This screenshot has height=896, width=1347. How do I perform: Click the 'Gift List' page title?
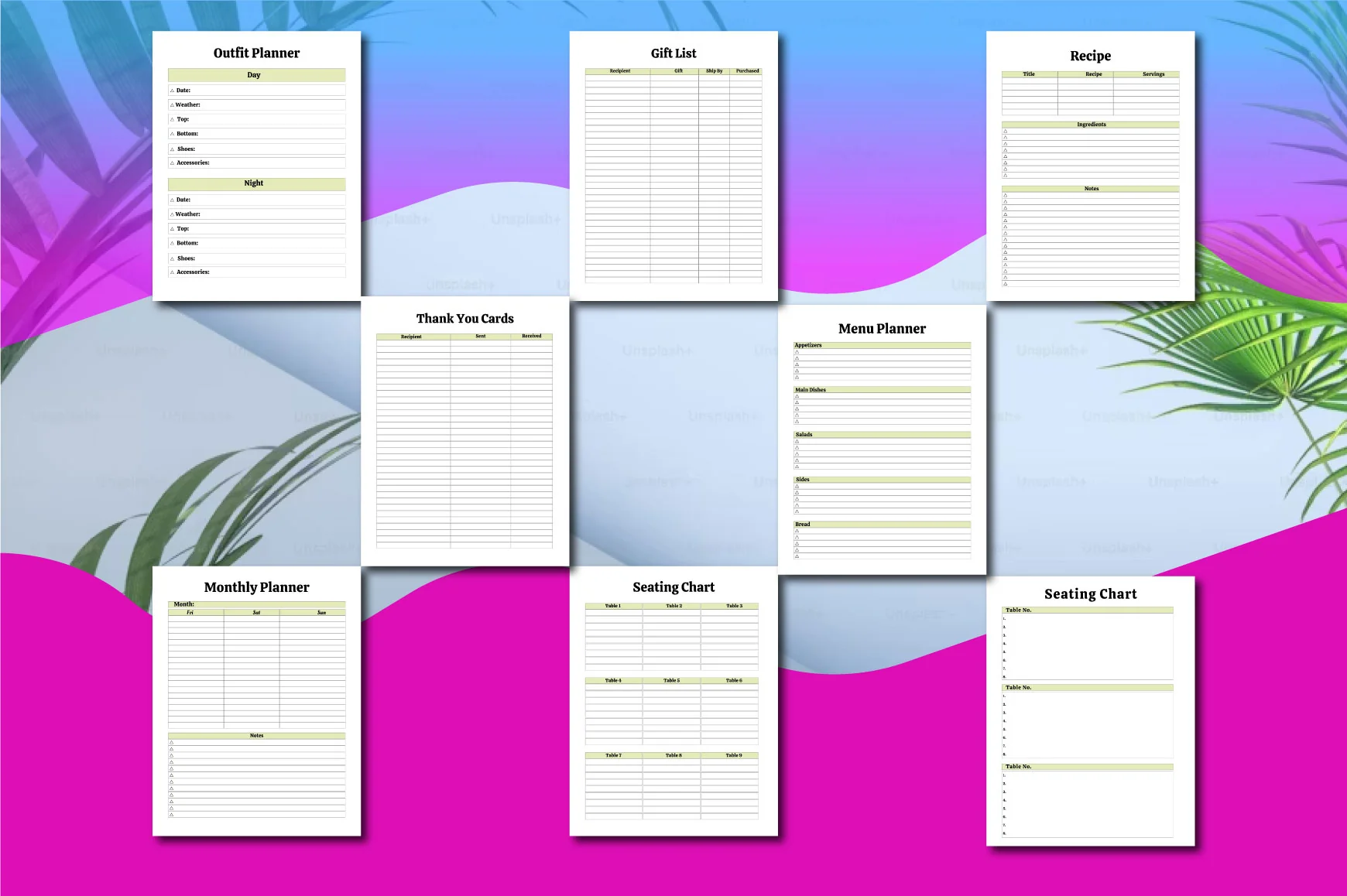[673, 53]
